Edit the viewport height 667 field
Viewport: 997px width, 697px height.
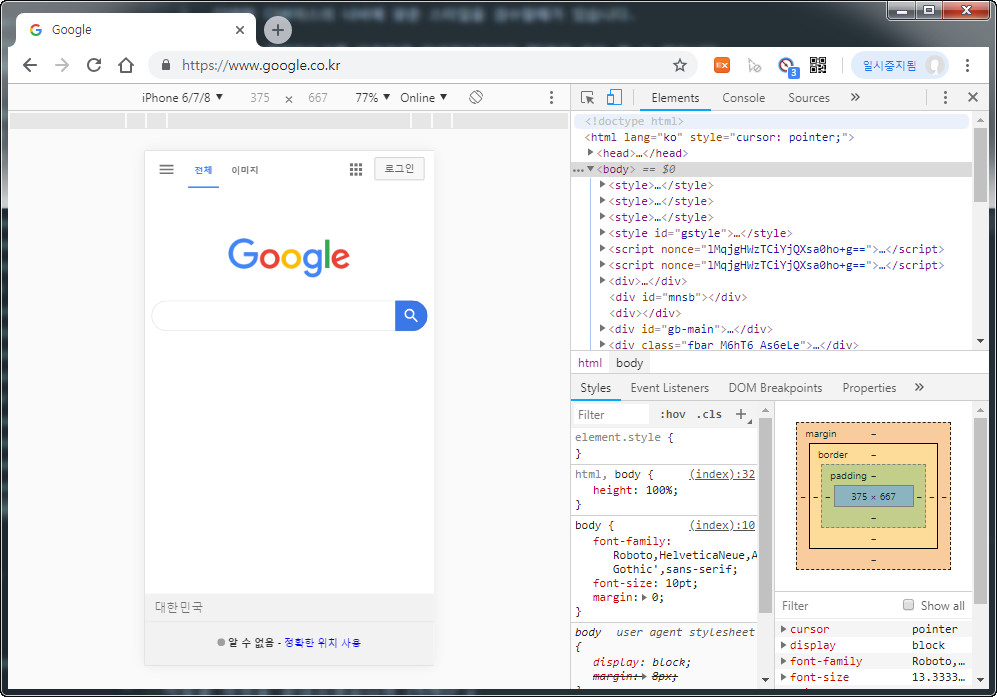tap(318, 97)
